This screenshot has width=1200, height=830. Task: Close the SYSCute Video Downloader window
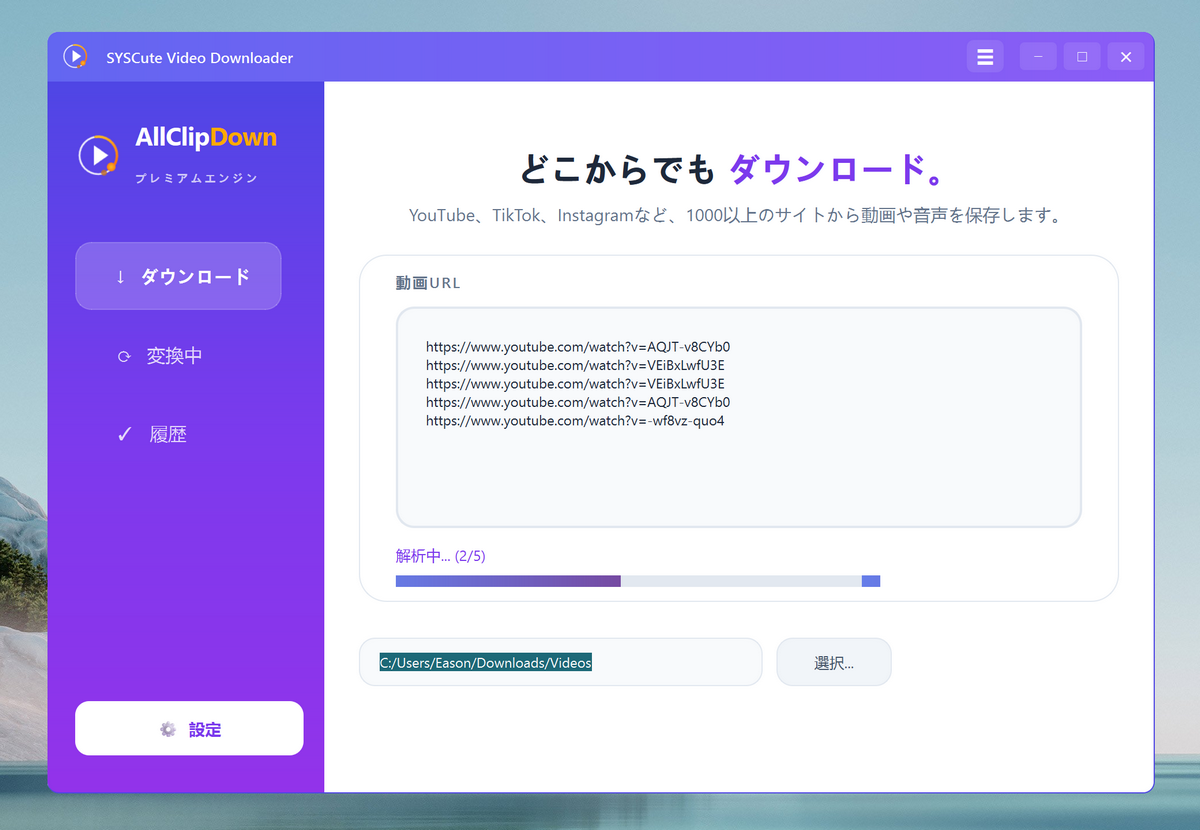[x=1125, y=57]
